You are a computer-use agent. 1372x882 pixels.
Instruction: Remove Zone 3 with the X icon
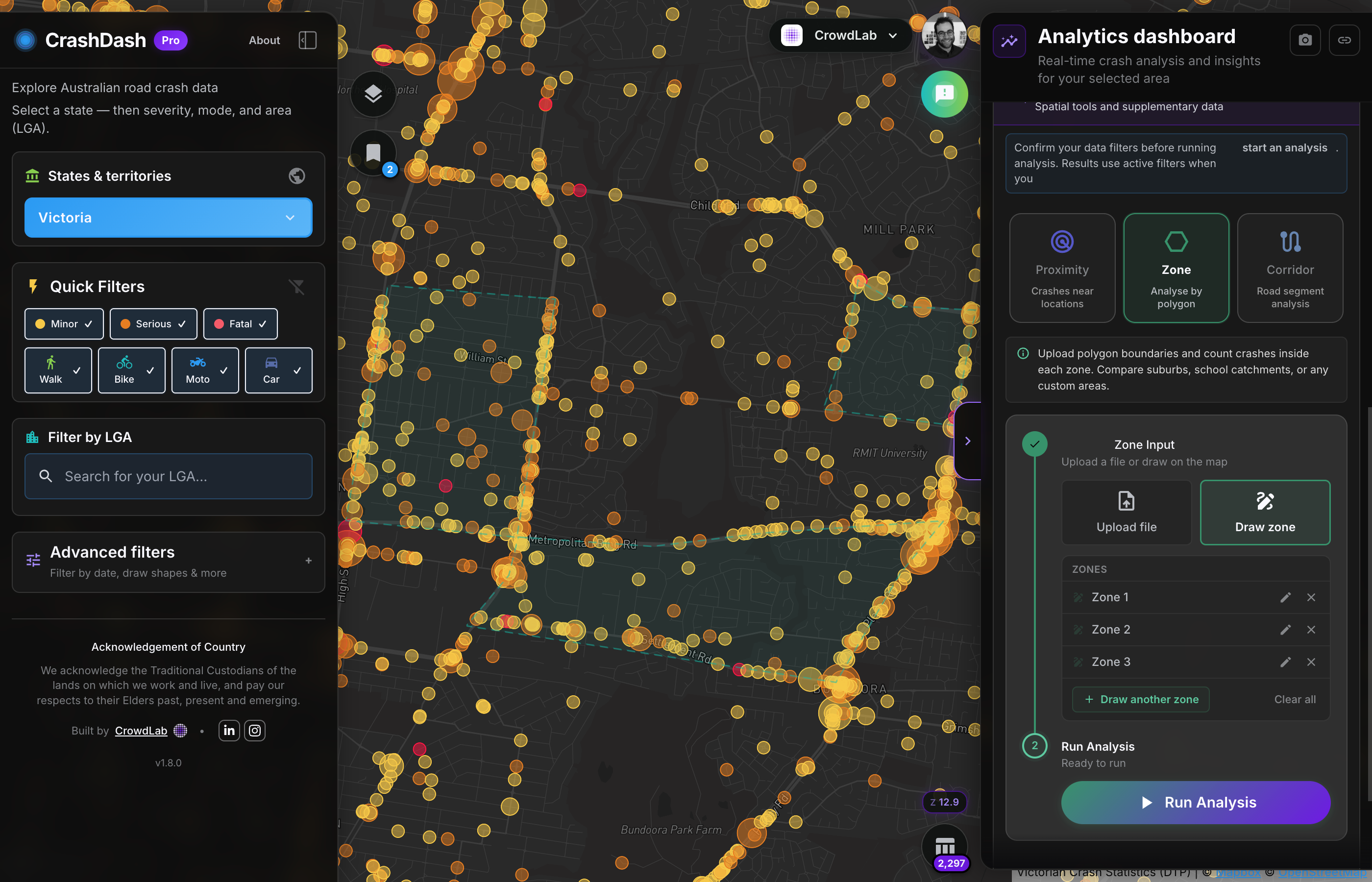pyautogui.click(x=1311, y=662)
